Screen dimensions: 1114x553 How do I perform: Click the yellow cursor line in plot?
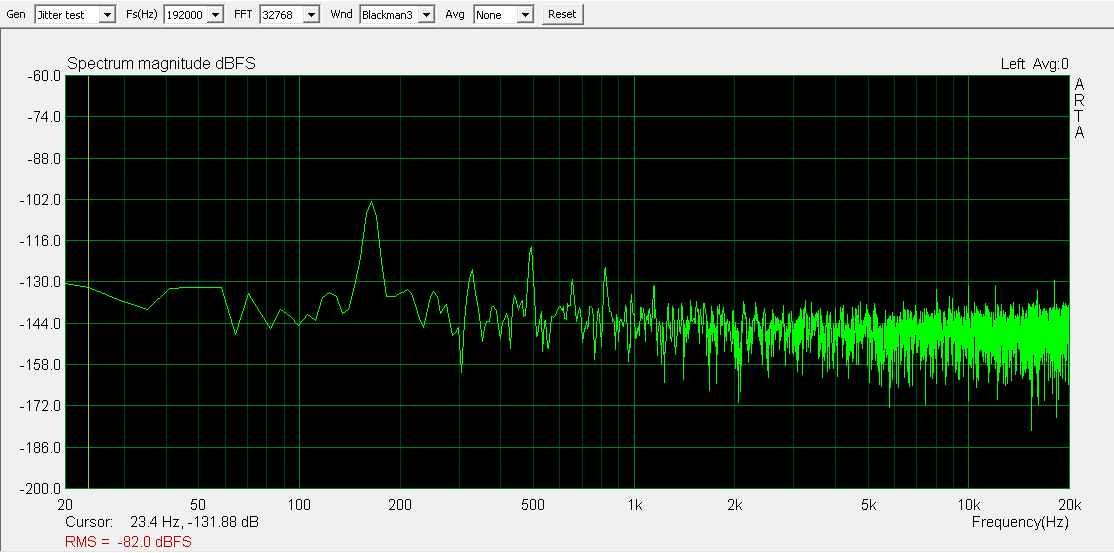(x=88, y=281)
